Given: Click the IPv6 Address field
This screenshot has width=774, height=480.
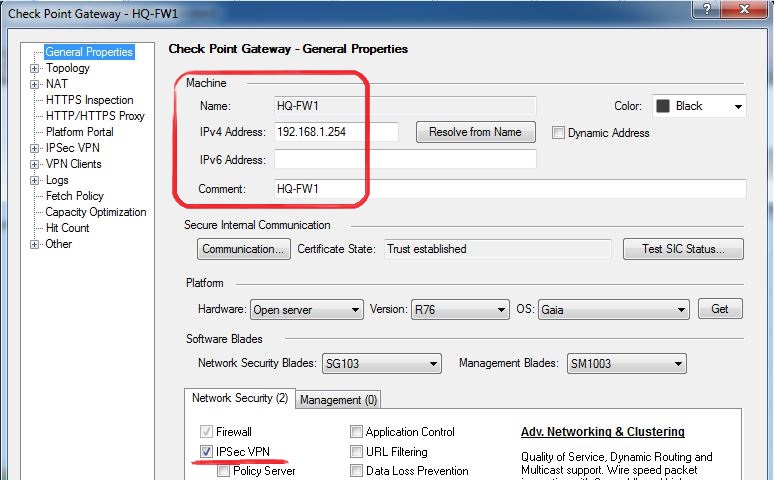Looking at the screenshot, I should (405, 160).
